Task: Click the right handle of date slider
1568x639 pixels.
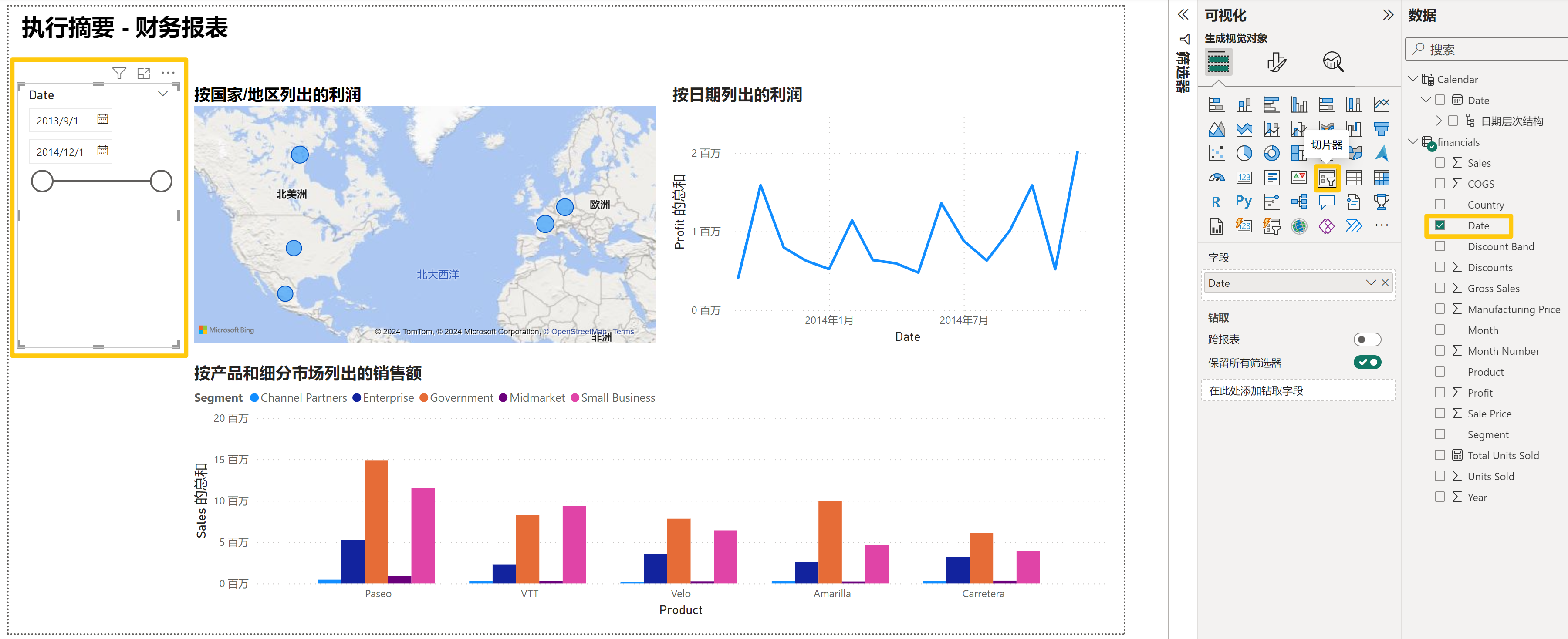Action: point(161,182)
